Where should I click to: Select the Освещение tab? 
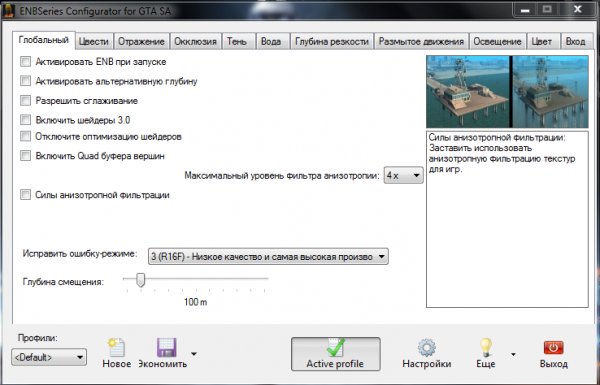(497, 41)
